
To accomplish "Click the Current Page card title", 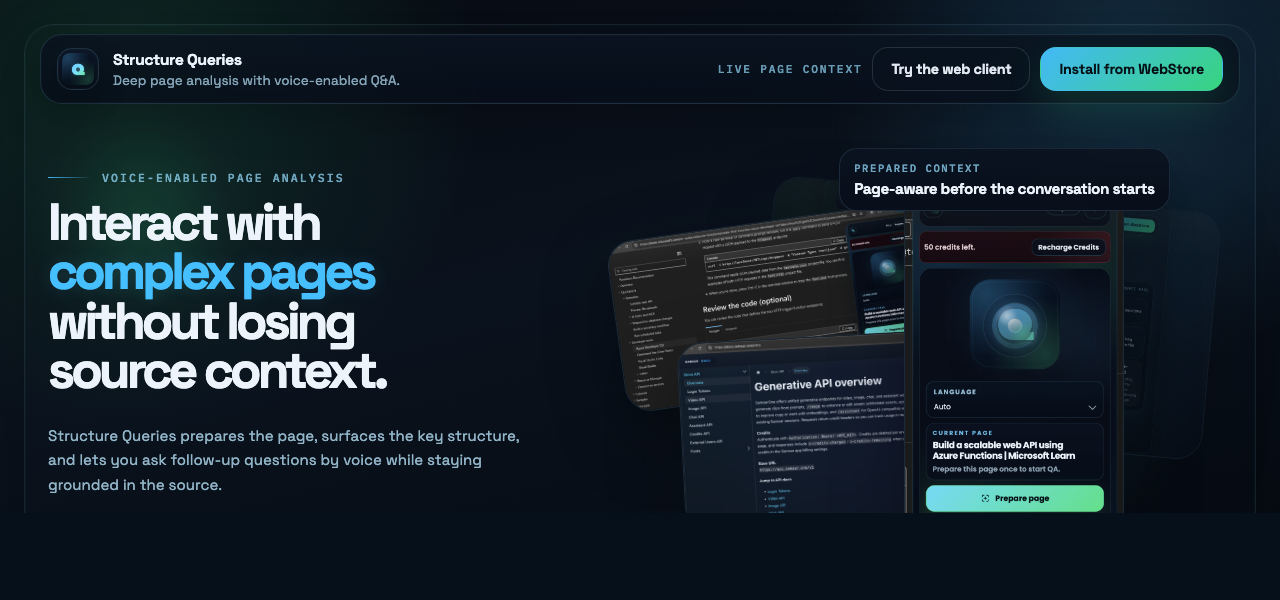I will (x=1004, y=451).
